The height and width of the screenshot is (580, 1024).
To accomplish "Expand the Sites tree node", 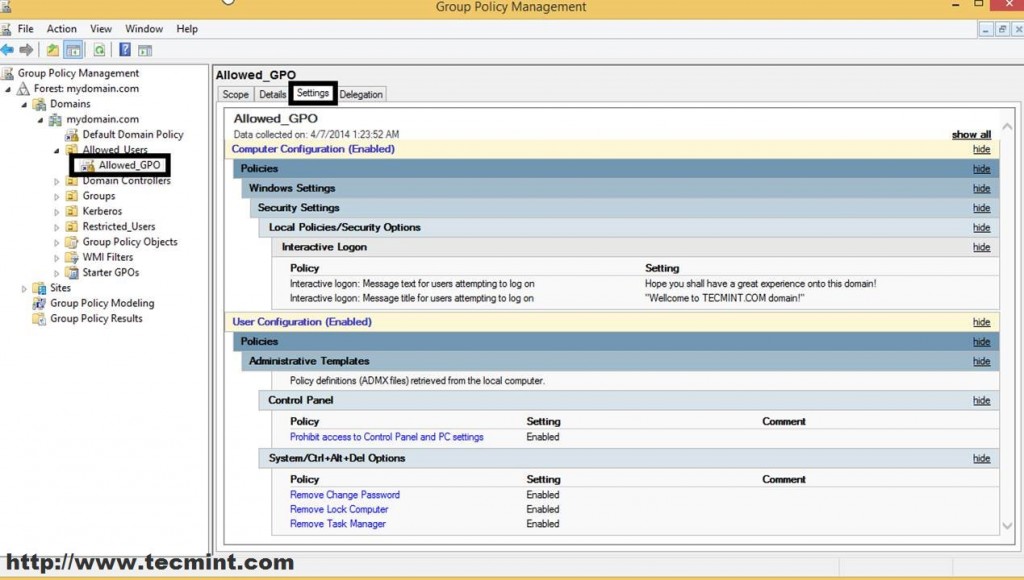I will click(x=22, y=287).
